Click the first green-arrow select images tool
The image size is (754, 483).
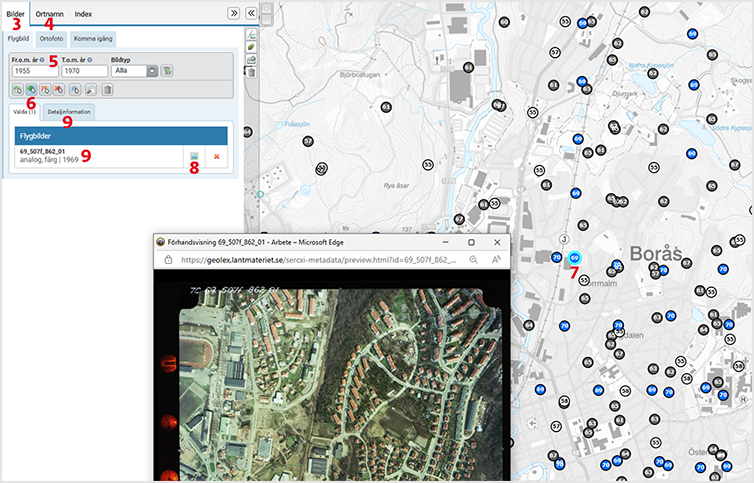tap(17, 89)
